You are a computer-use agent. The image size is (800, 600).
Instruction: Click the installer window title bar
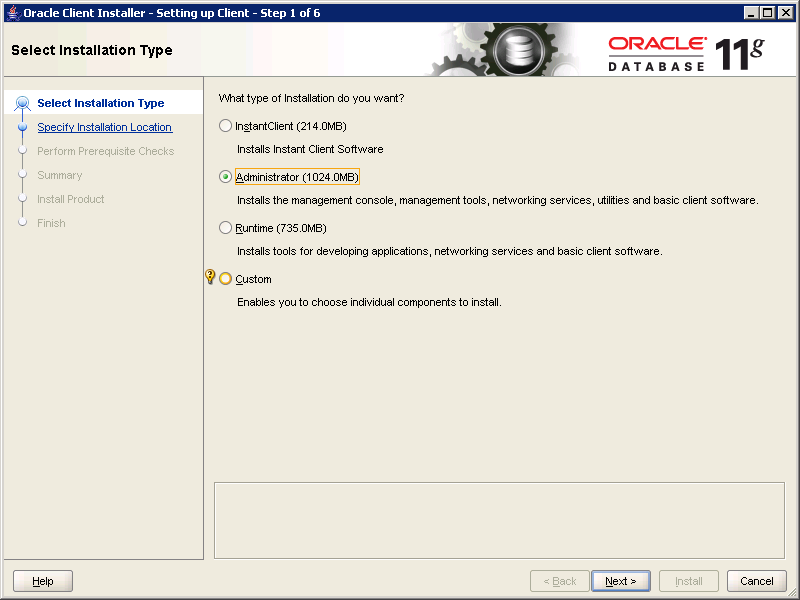point(400,11)
